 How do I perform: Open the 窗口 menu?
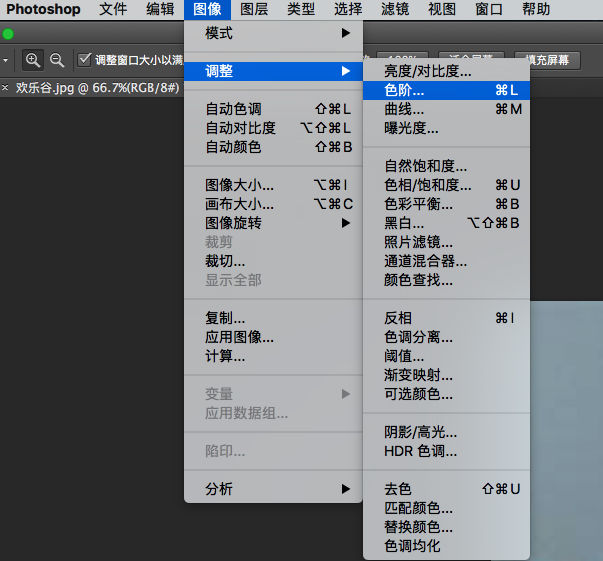point(489,9)
